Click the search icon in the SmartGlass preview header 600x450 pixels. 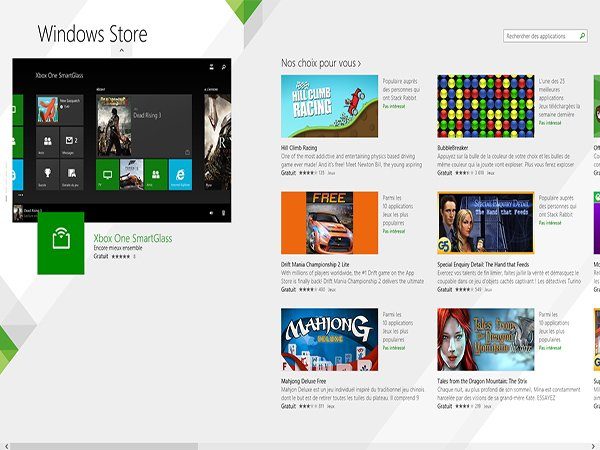coord(223,67)
